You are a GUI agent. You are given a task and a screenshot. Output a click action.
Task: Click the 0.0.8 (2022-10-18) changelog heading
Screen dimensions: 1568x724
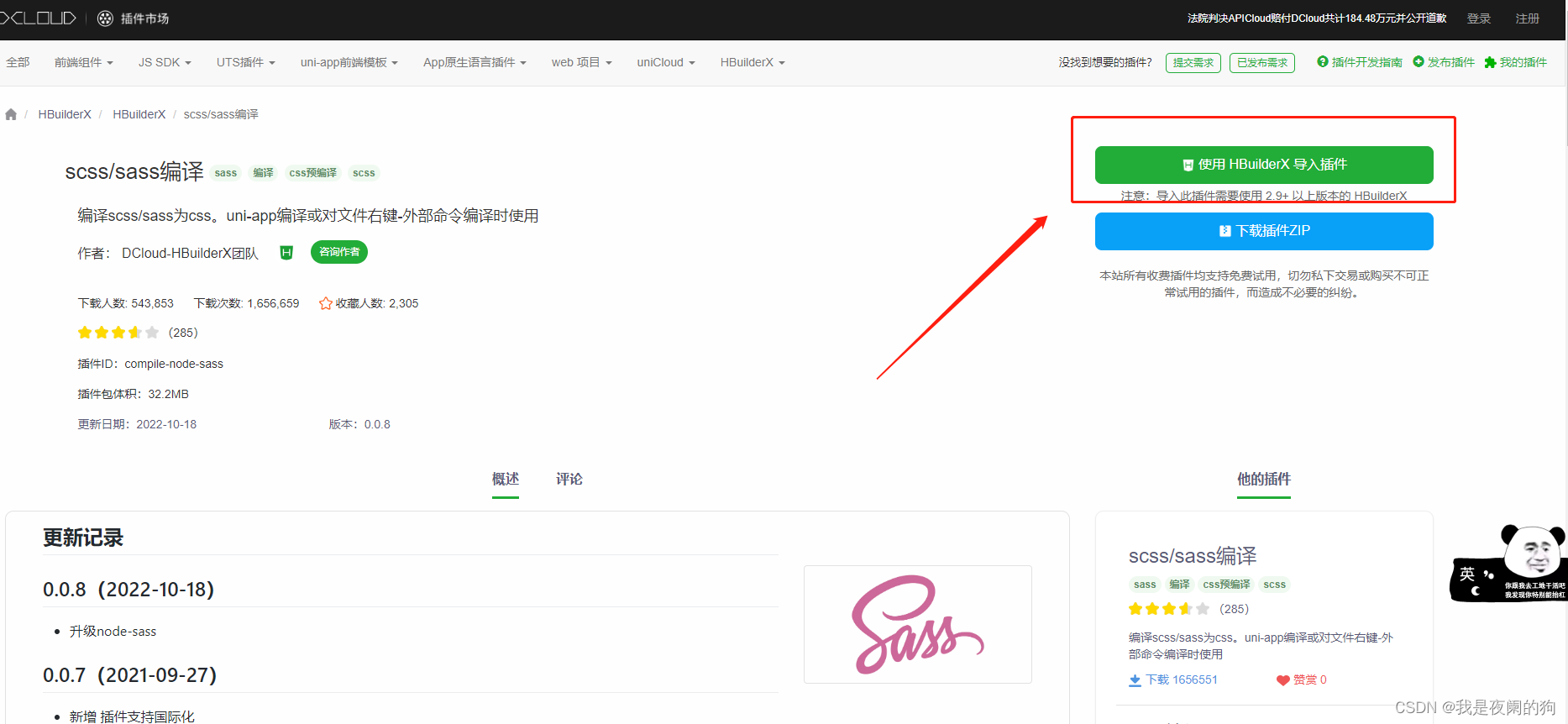click(x=128, y=590)
